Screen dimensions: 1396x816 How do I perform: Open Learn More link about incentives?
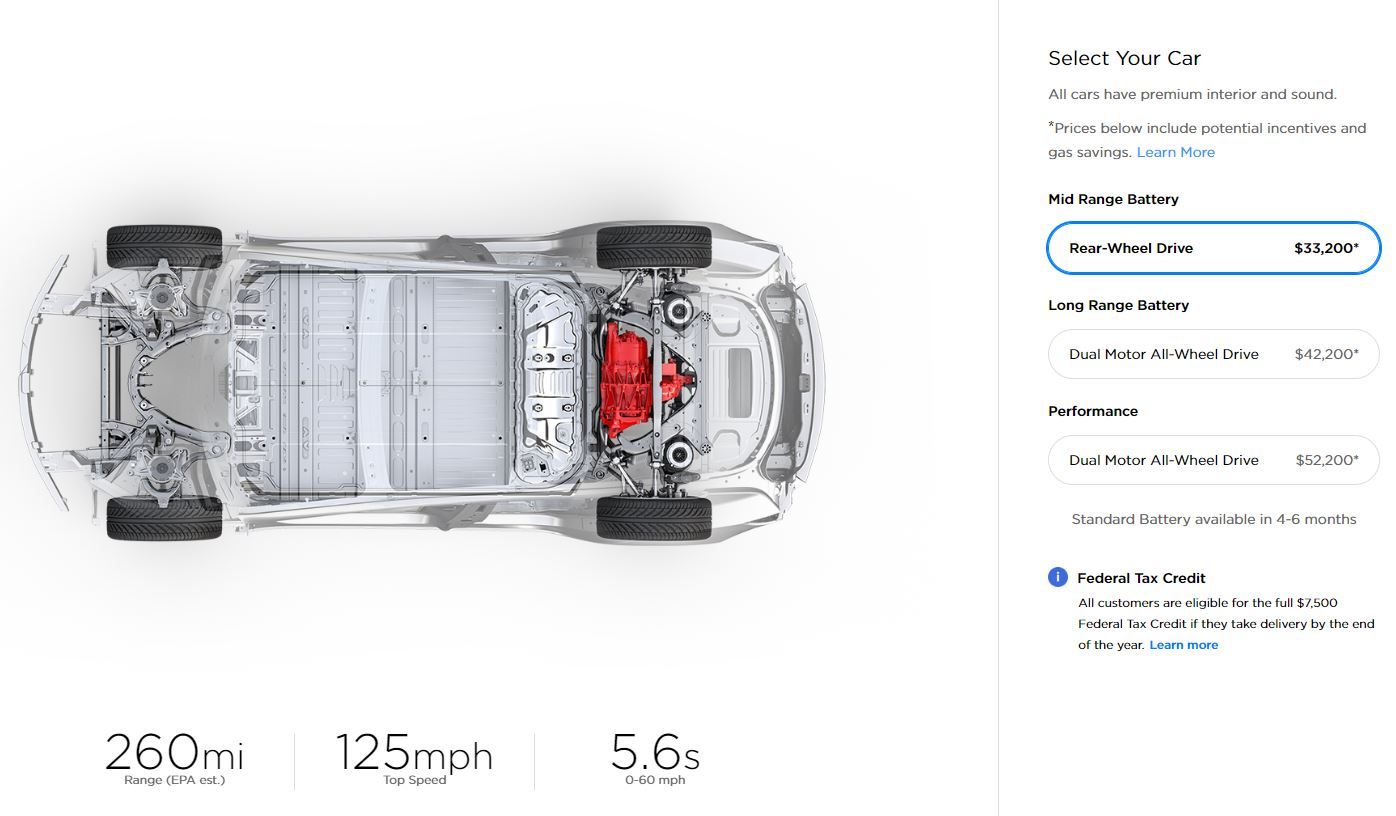(1175, 152)
